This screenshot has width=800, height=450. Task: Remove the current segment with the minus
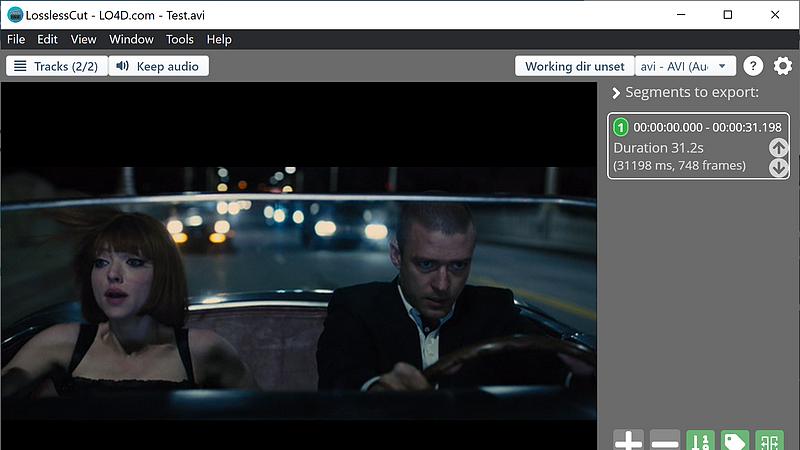point(665,440)
